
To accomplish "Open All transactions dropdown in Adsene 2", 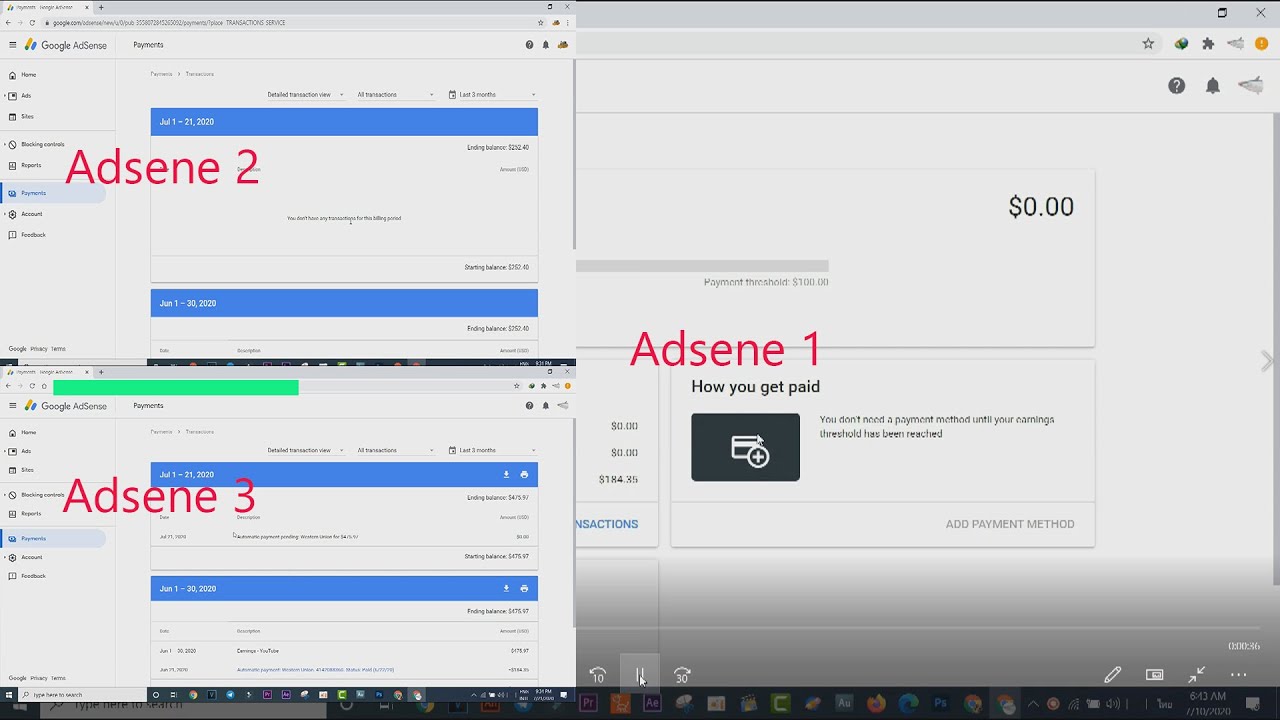I will [396, 95].
